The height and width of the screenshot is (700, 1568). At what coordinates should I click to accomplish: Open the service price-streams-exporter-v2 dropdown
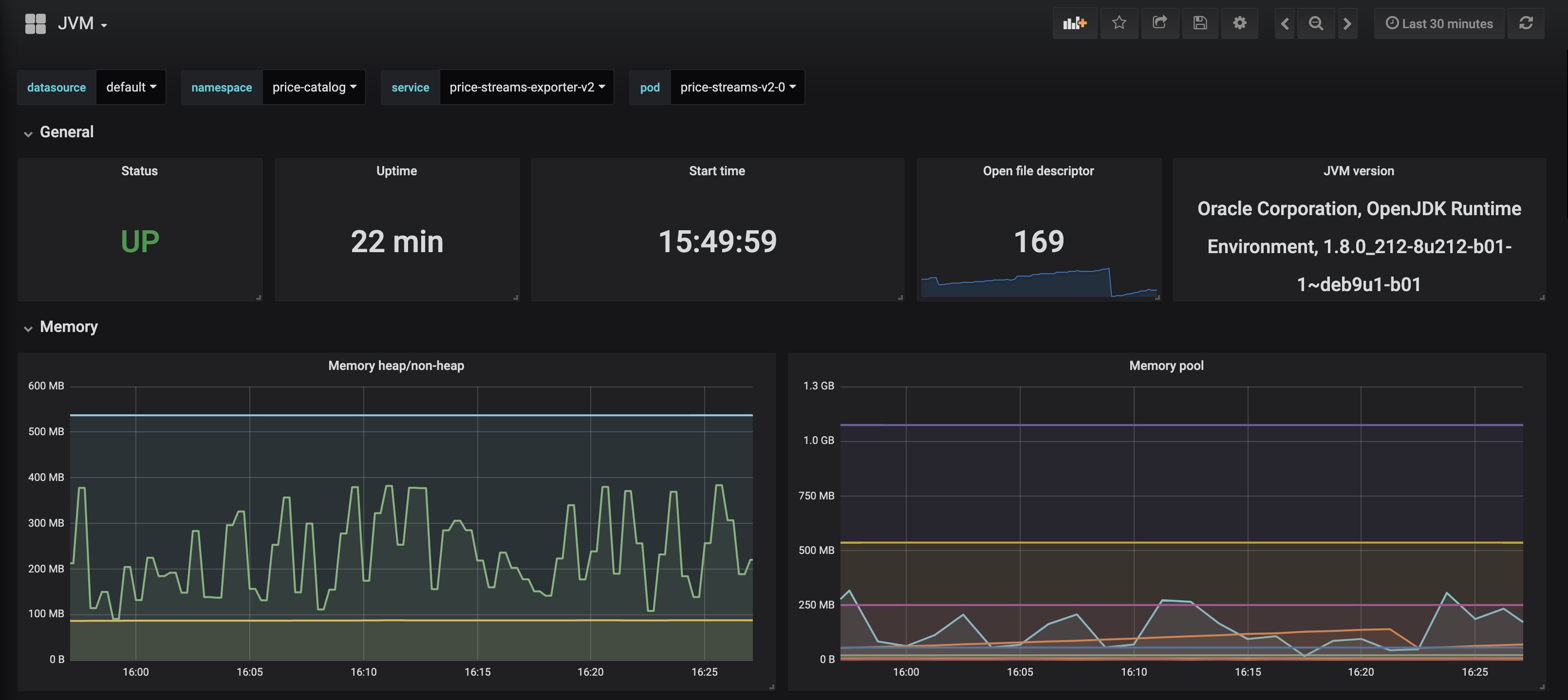(526, 87)
